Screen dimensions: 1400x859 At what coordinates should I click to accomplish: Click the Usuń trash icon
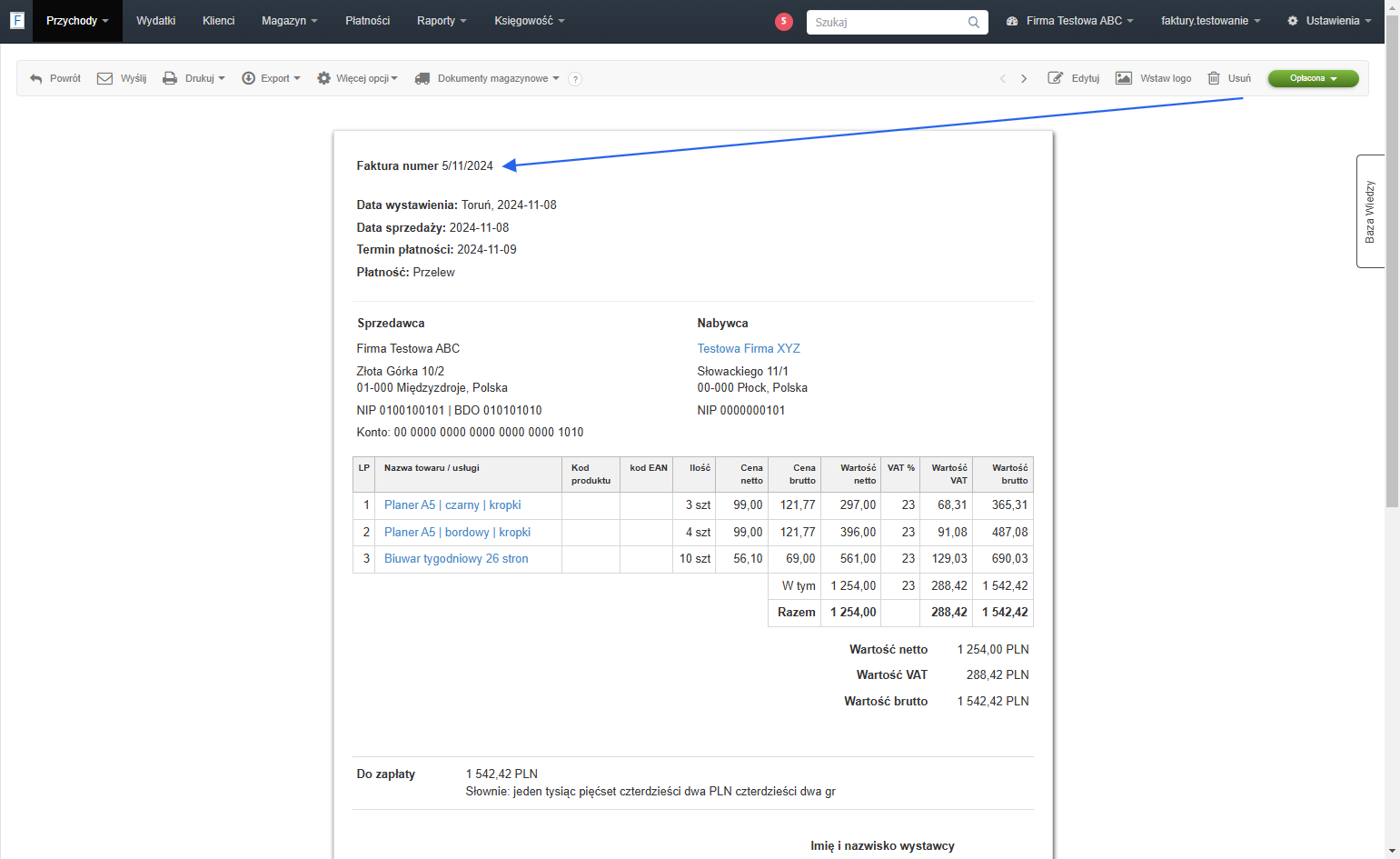click(1214, 79)
